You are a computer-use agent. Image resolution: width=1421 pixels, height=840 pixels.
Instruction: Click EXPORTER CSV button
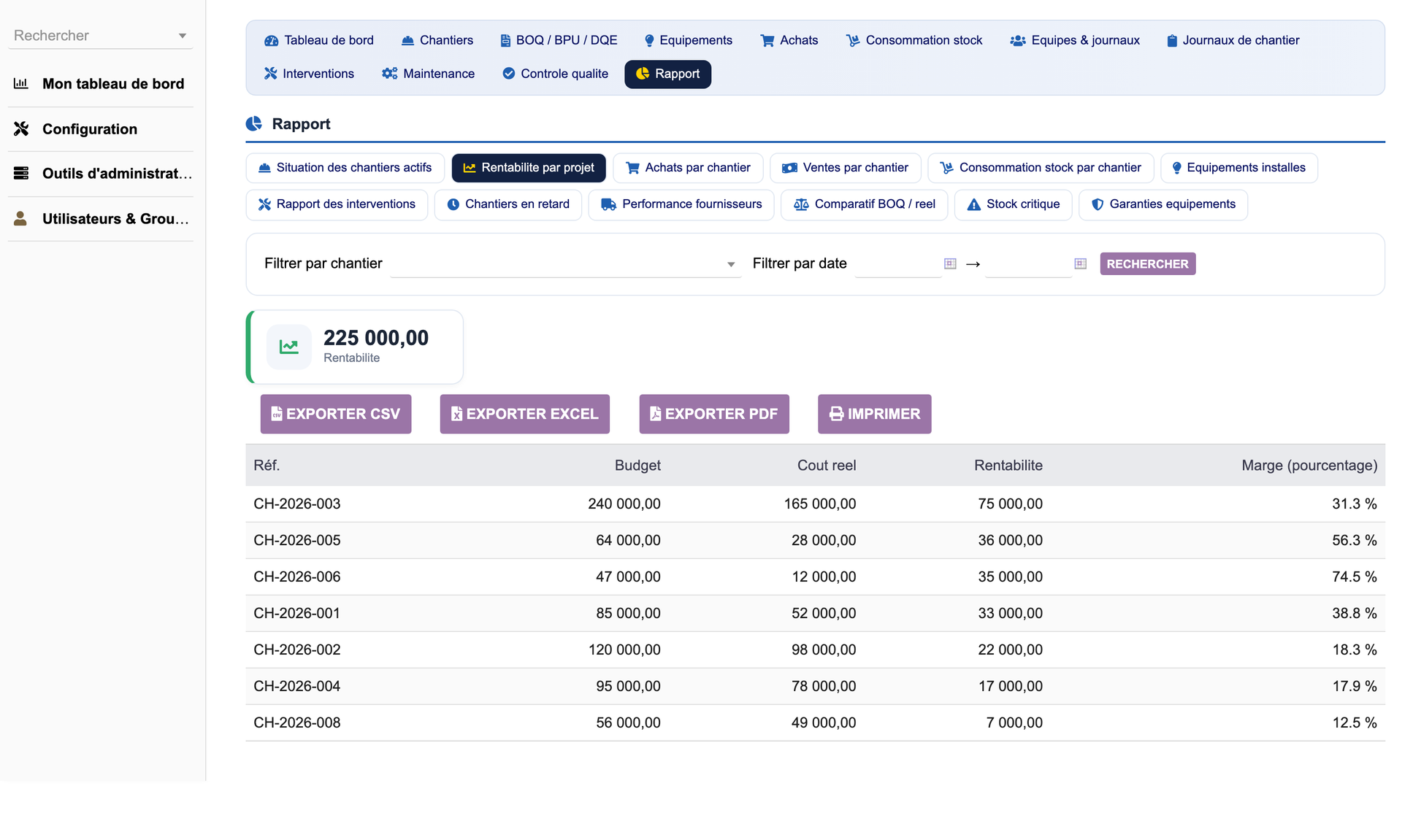[336, 414]
